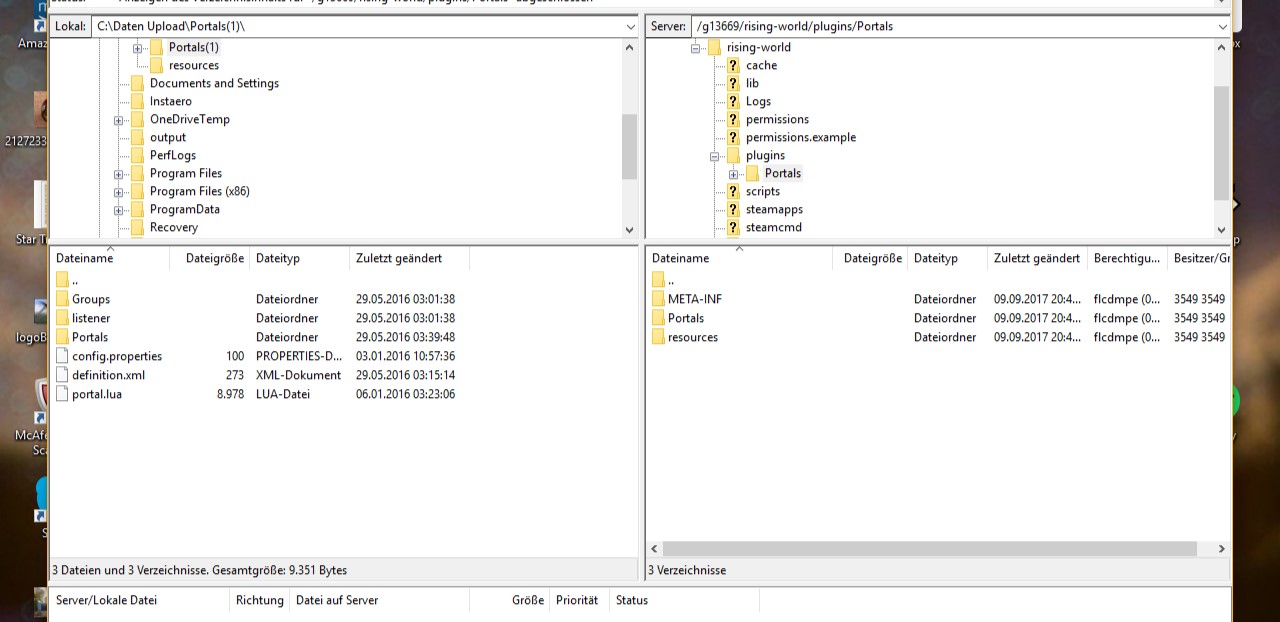
Task: Click the server path input field
Action: 950,27
